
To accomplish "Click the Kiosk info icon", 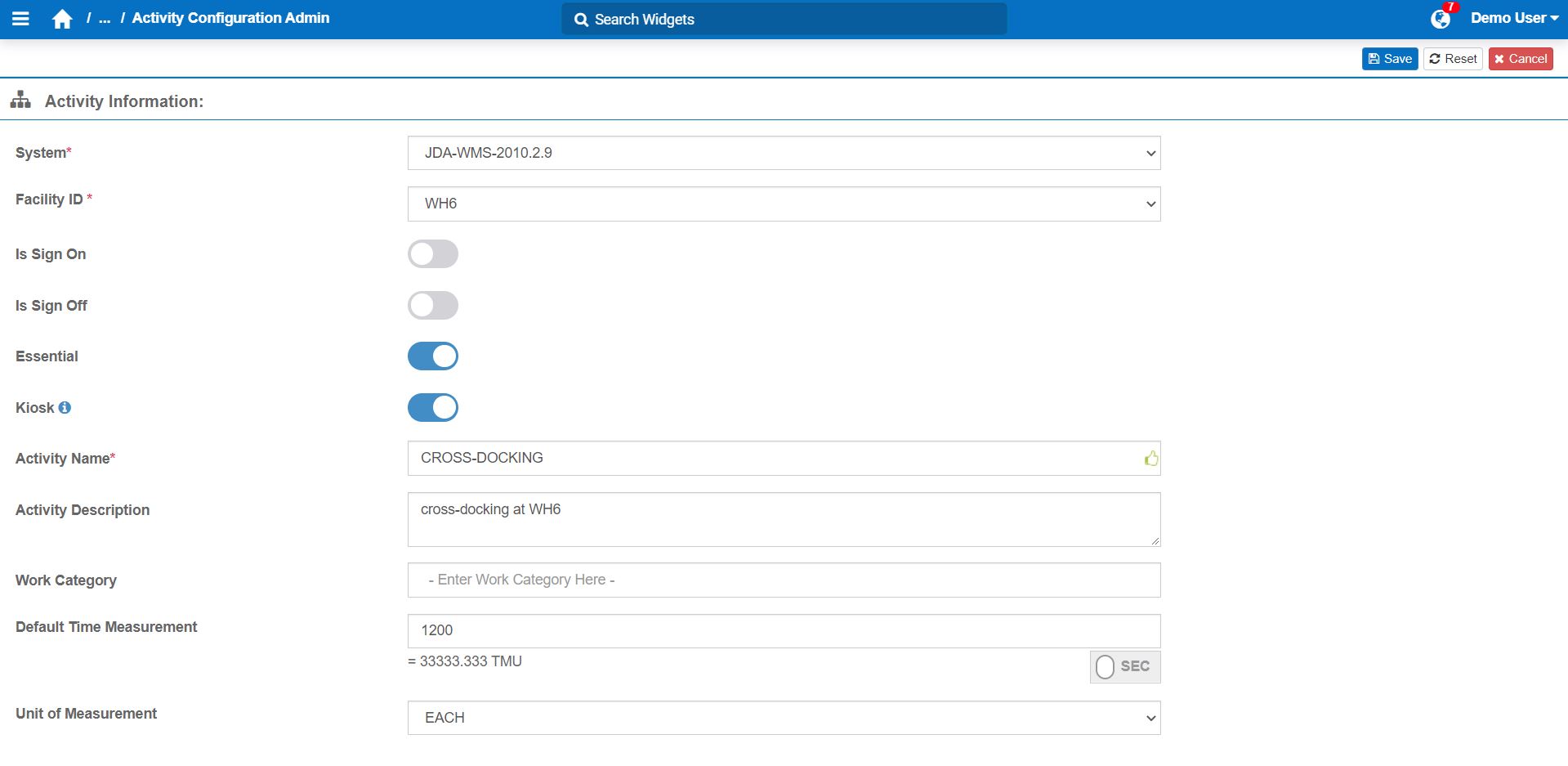I will click(65, 407).
